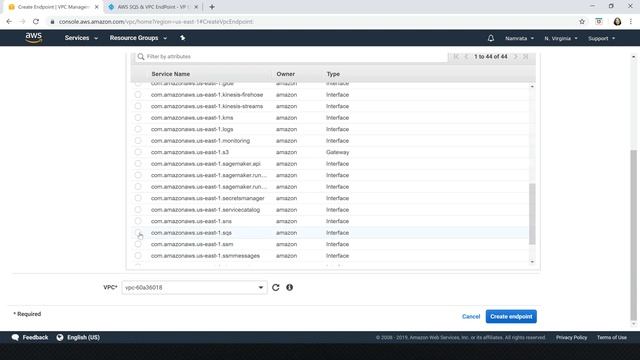Select the kinesis-firehose service radio
640x360 pixels.
coord(138,94)
